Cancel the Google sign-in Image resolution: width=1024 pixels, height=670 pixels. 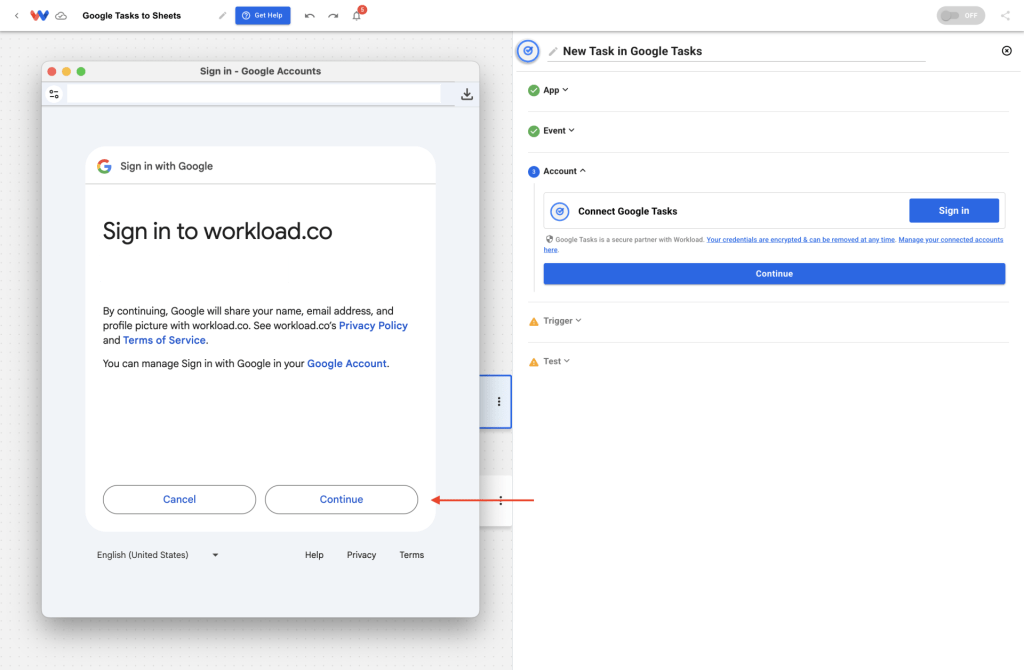pyautogui.click(x=179, y=500)
